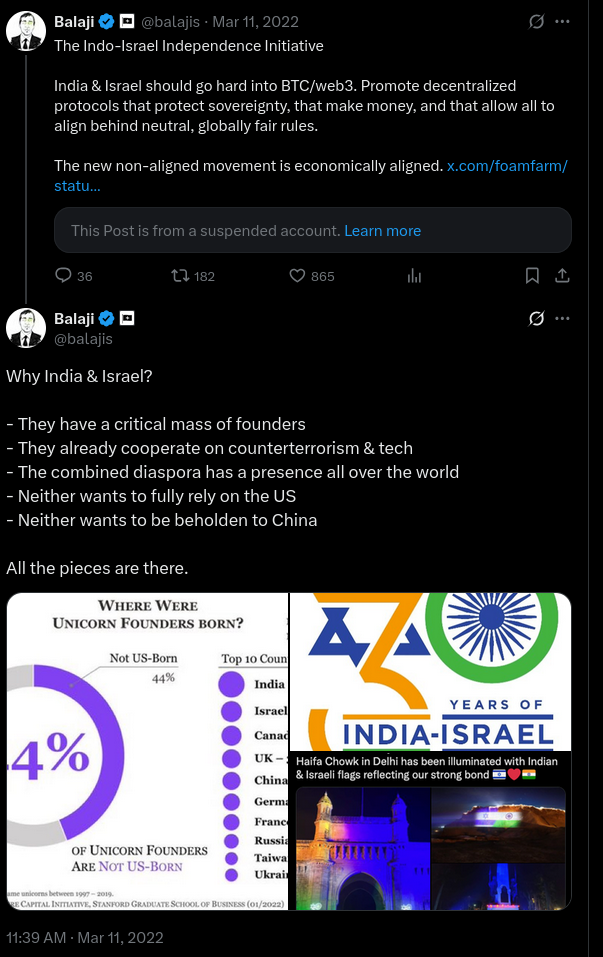The height and width of the screenshot is (957, 603).
Task: Open the Haifa Chowk illuminated flags image
Action: pyautogui.click(x=430, y=831)
